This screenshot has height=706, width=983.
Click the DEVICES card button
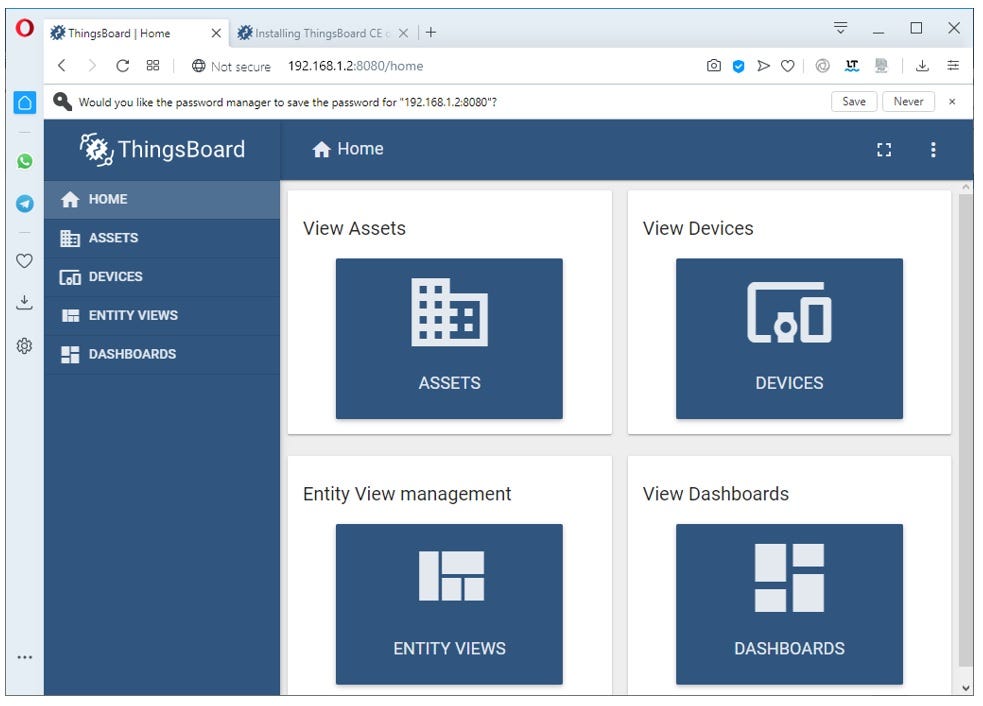tap(789, 339)
